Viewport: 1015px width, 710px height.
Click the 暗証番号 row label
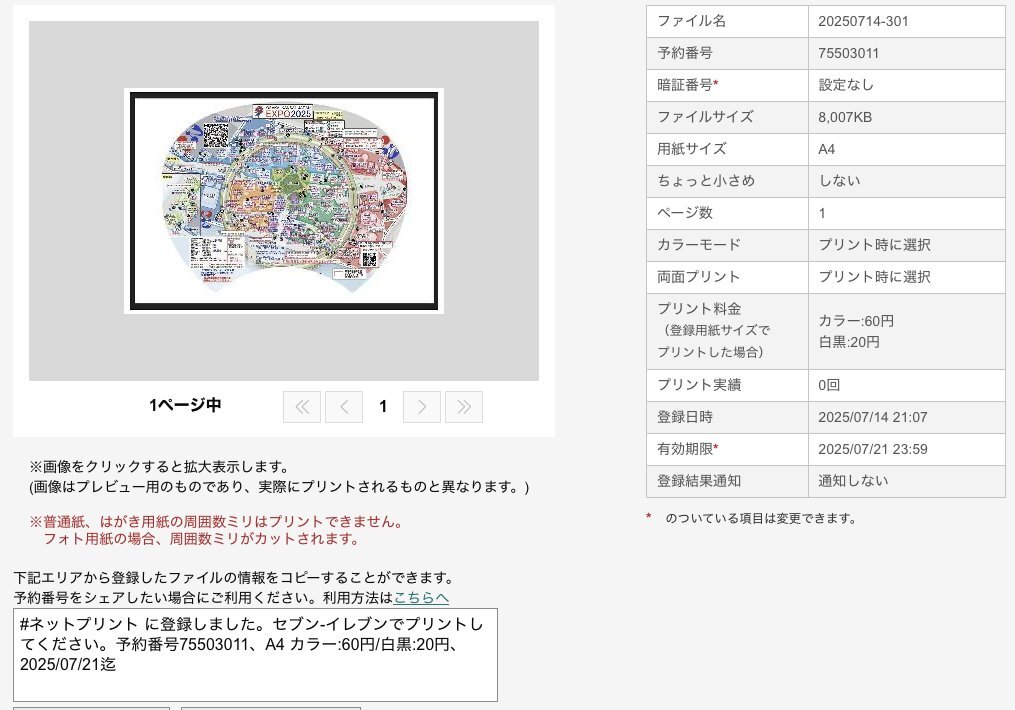[687, 85]
